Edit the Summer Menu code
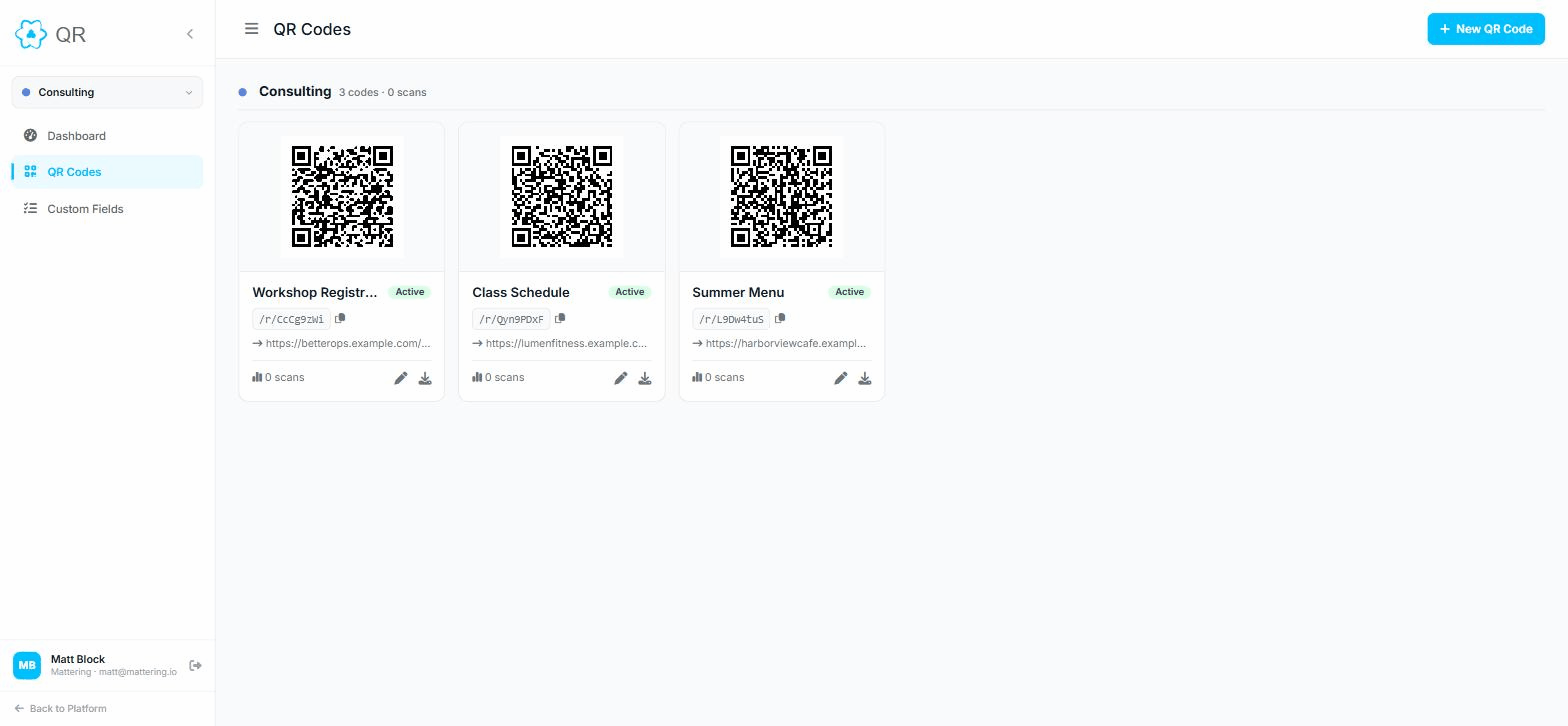 click(841, 378)
